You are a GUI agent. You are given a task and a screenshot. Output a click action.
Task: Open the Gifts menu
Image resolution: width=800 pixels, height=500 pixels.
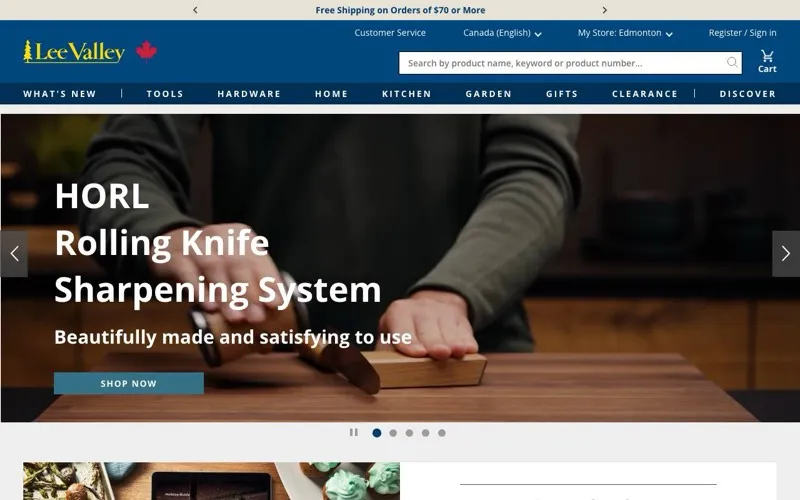[562, 94]
